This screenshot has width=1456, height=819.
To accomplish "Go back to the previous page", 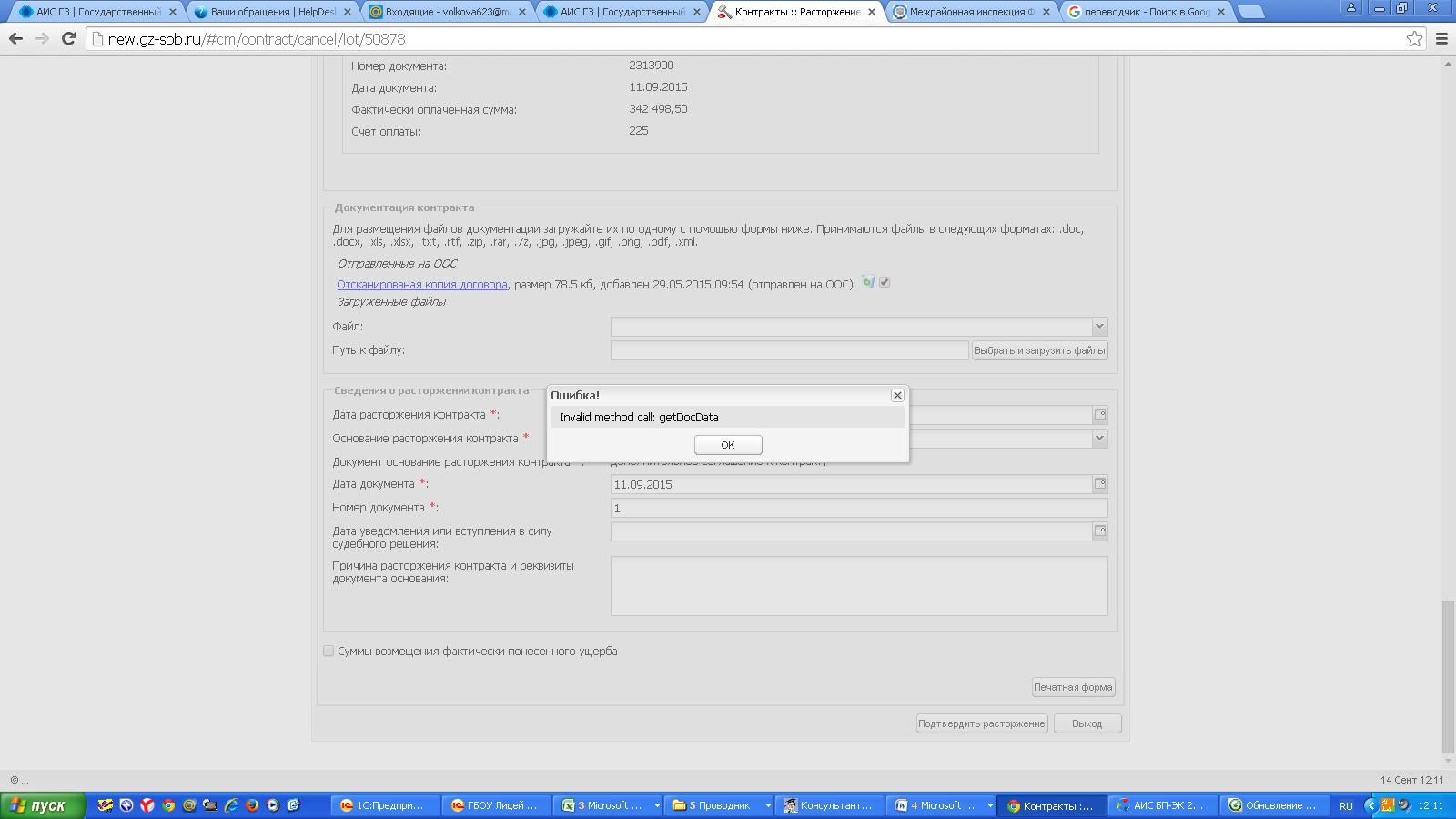I will coord(15,39).
